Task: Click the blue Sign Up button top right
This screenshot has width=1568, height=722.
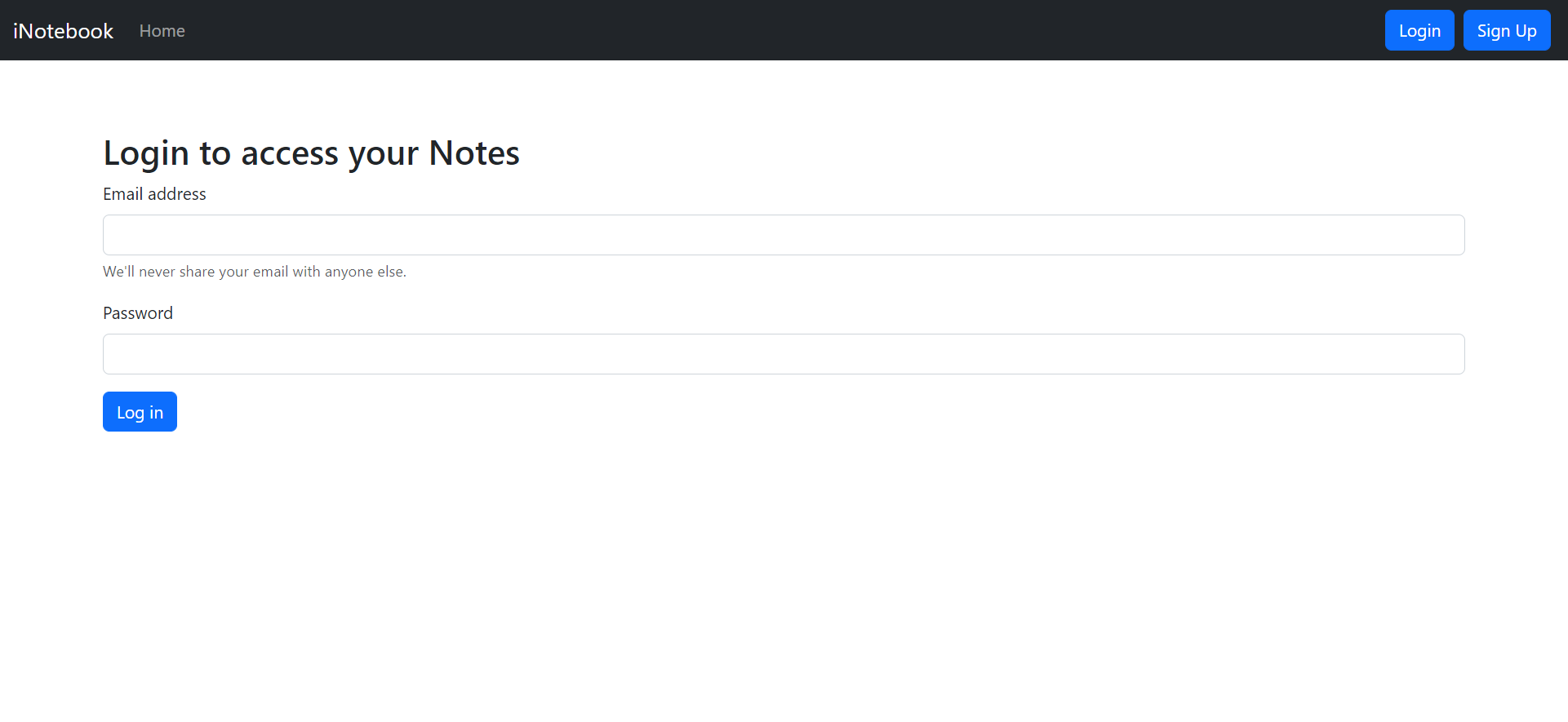Action: click(1506, 30)
